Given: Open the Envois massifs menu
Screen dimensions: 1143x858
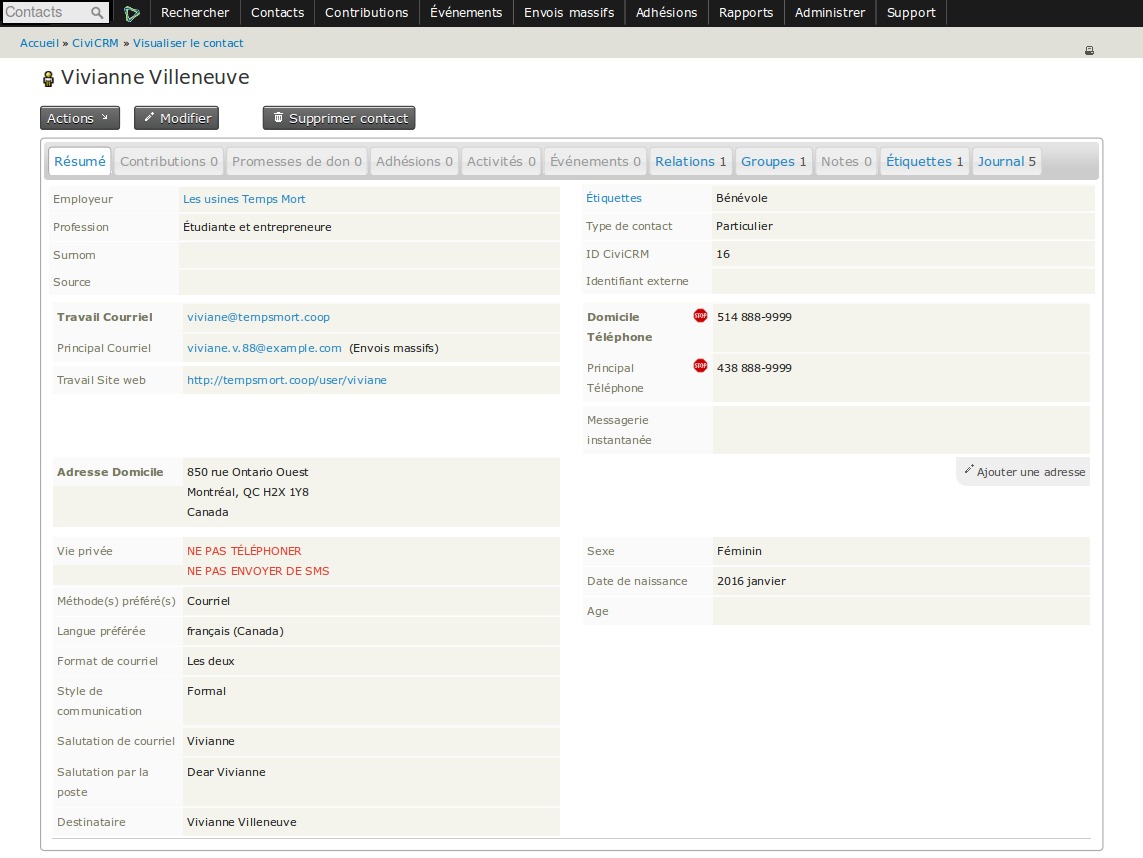Looking at the screenshot, I should pyautogui.click(x=570, y=13).
